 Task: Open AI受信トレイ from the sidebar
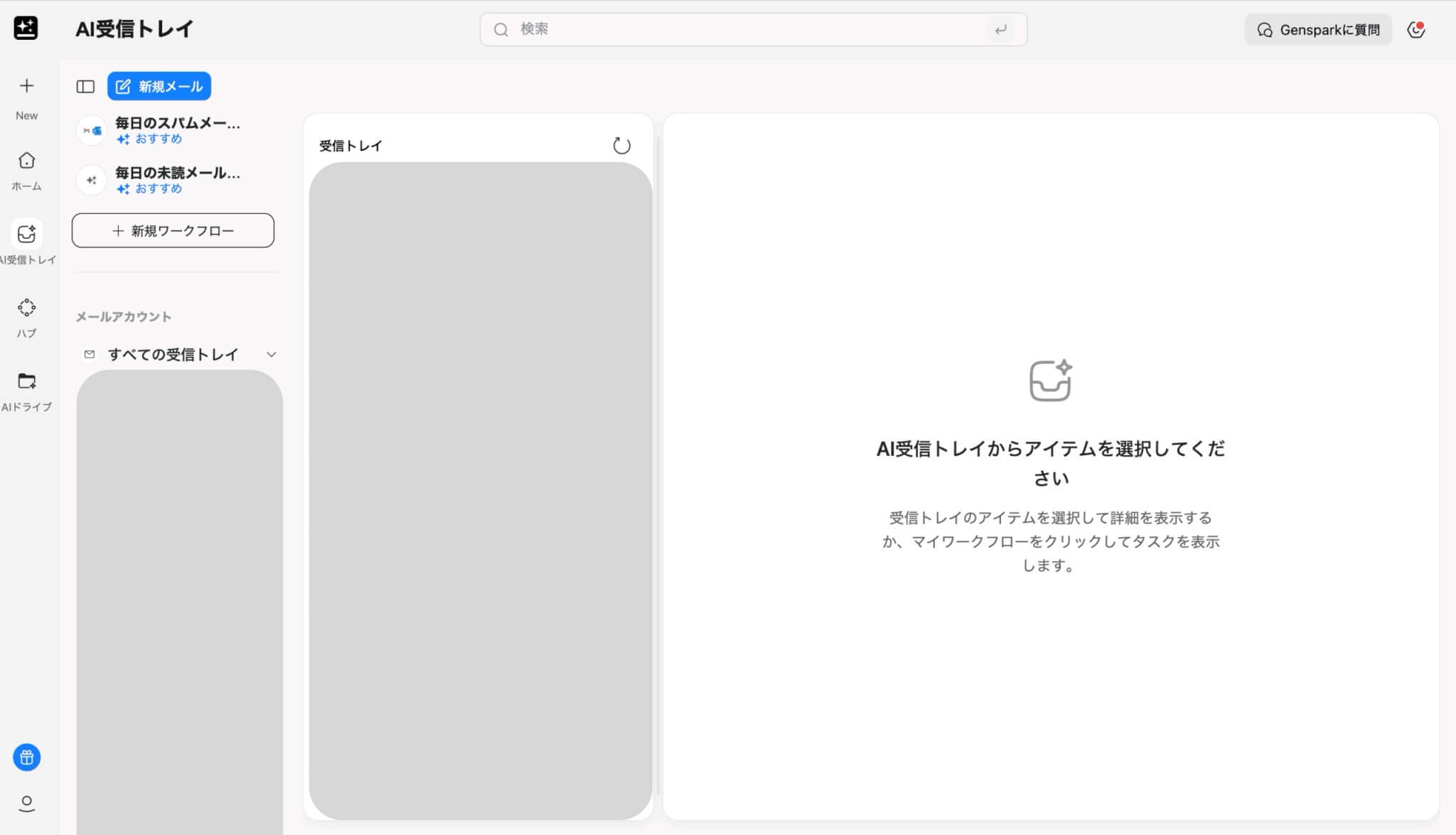click(x=26, y=234)
